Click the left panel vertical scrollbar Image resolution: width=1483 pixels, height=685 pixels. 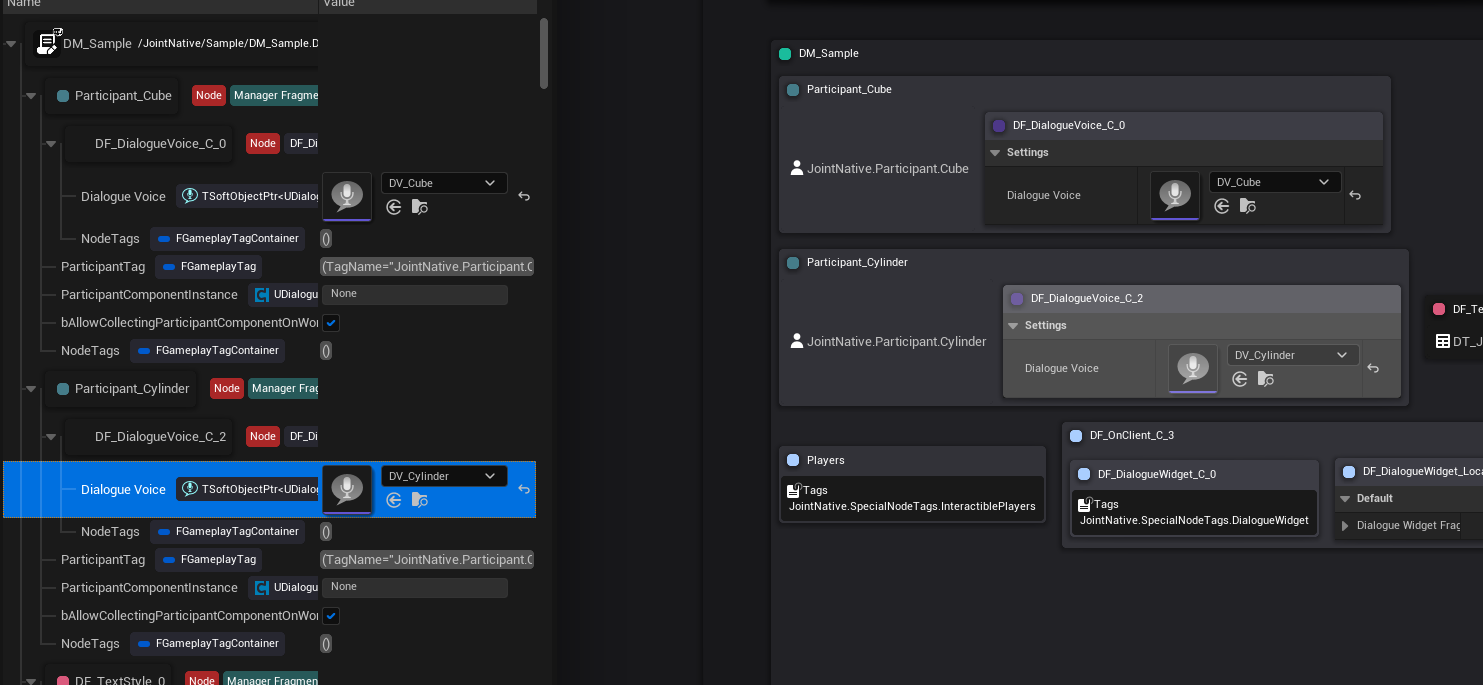pos(544,53)
